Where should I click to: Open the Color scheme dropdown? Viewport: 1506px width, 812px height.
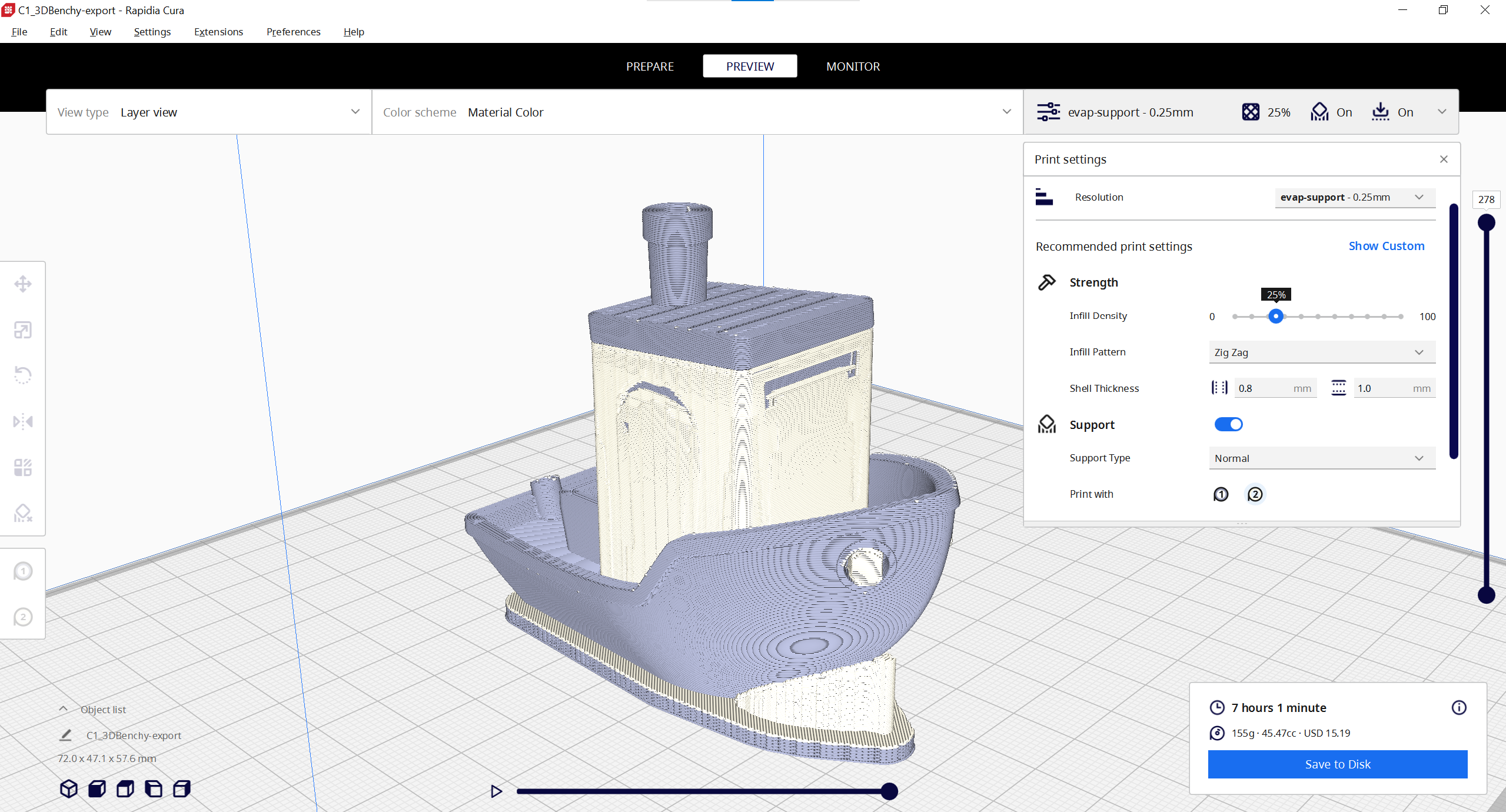pyautogui.click(x=697, y=112)
